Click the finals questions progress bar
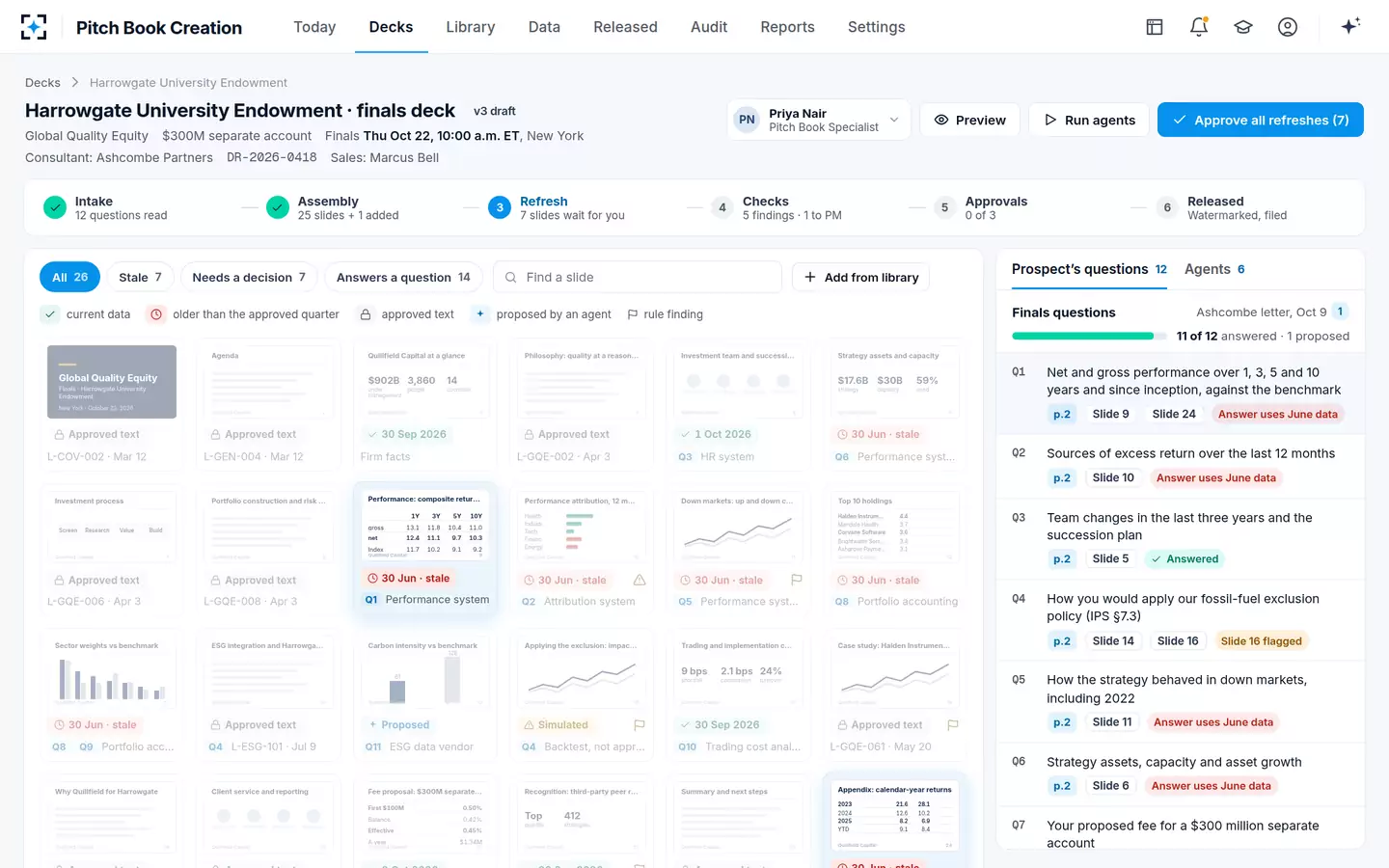This screenshot has width=1389, height=868. tap(1088, 336)
